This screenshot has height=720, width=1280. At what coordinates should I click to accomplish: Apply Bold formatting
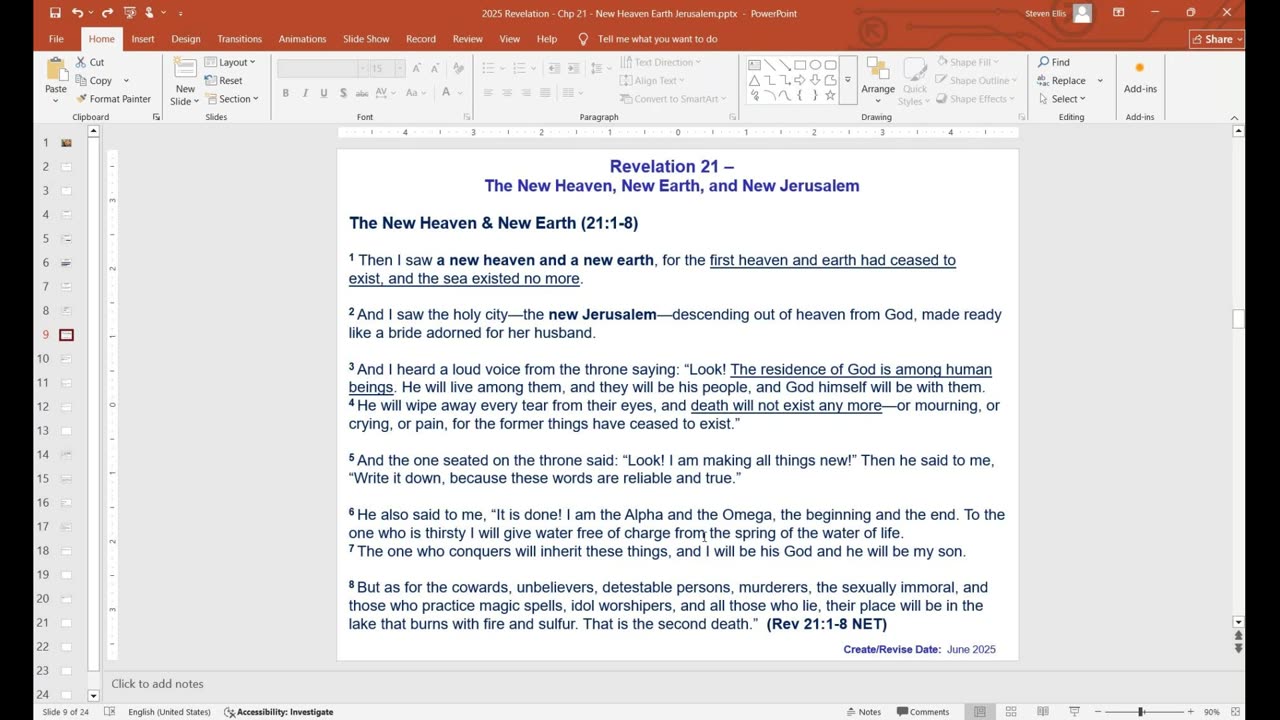pos(285,93)
